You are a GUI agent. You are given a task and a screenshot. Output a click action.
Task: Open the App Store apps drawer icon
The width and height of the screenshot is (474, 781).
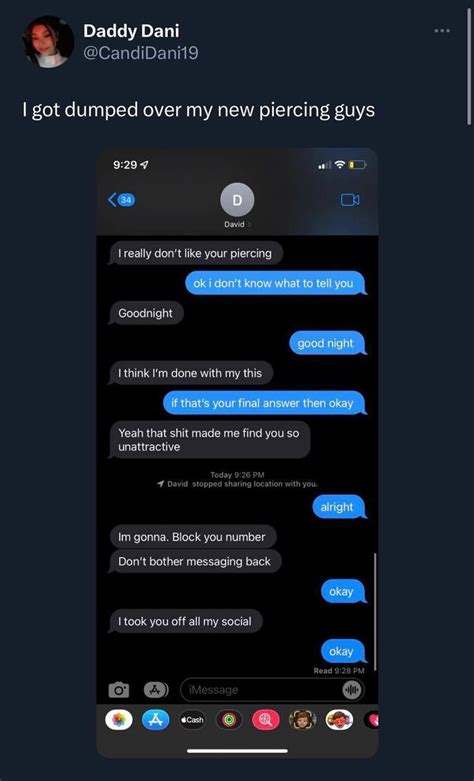156,690
